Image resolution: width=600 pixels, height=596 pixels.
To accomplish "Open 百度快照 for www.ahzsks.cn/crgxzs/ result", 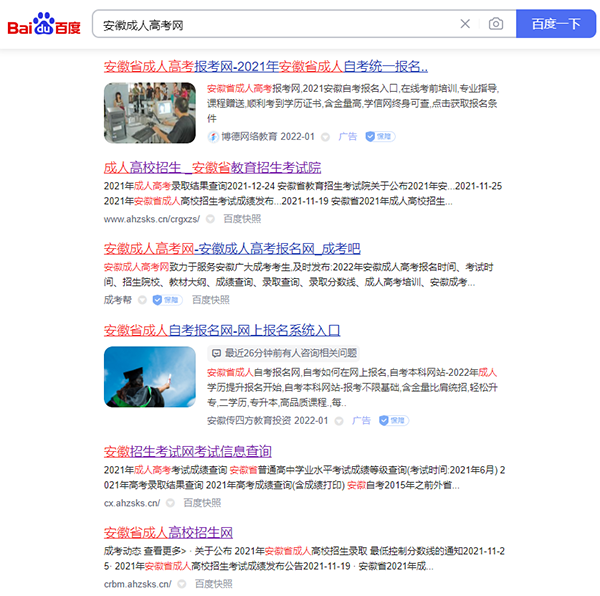I will 242,219.
